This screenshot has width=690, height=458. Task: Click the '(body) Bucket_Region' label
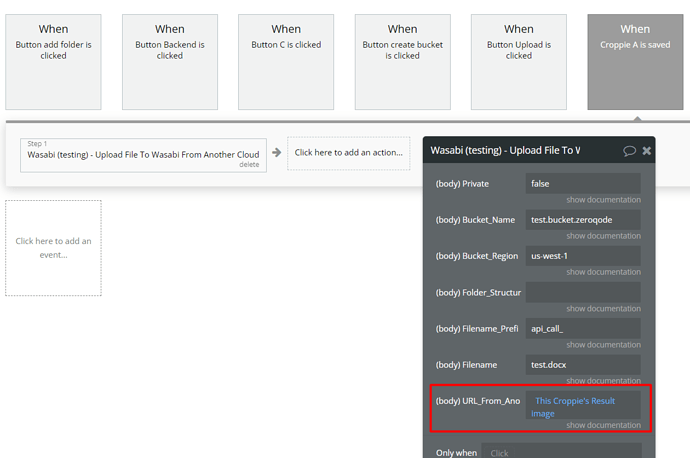[477, 256]
